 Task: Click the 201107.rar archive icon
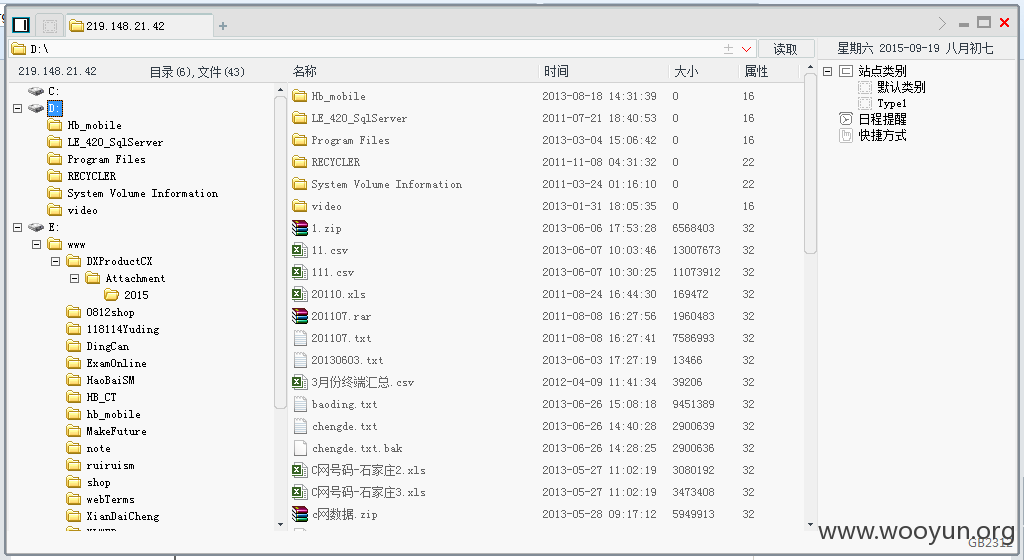pos(300,316)
